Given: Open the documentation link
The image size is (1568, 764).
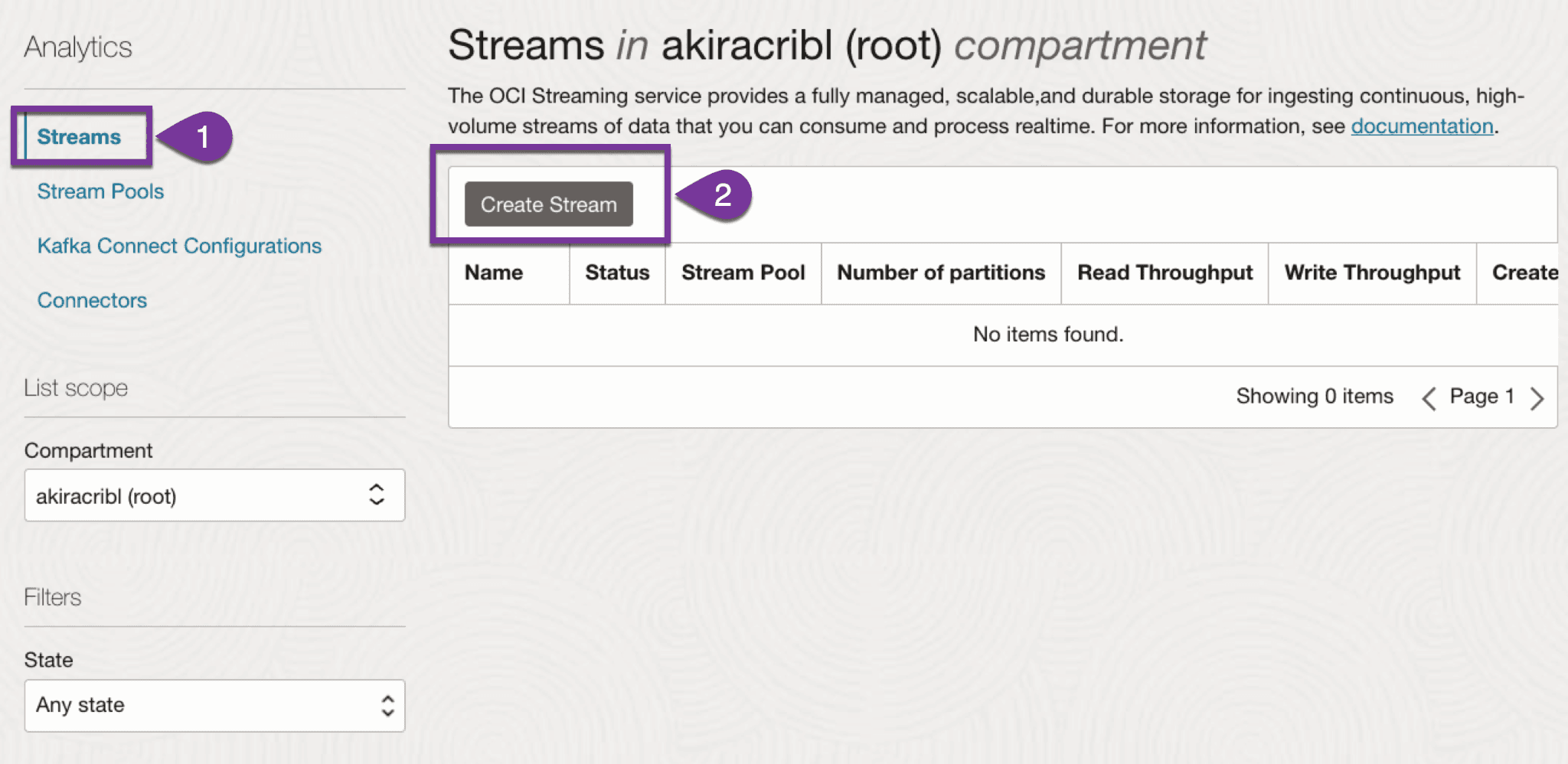Looking at the screenshot, I should [x=1422, y=126].
